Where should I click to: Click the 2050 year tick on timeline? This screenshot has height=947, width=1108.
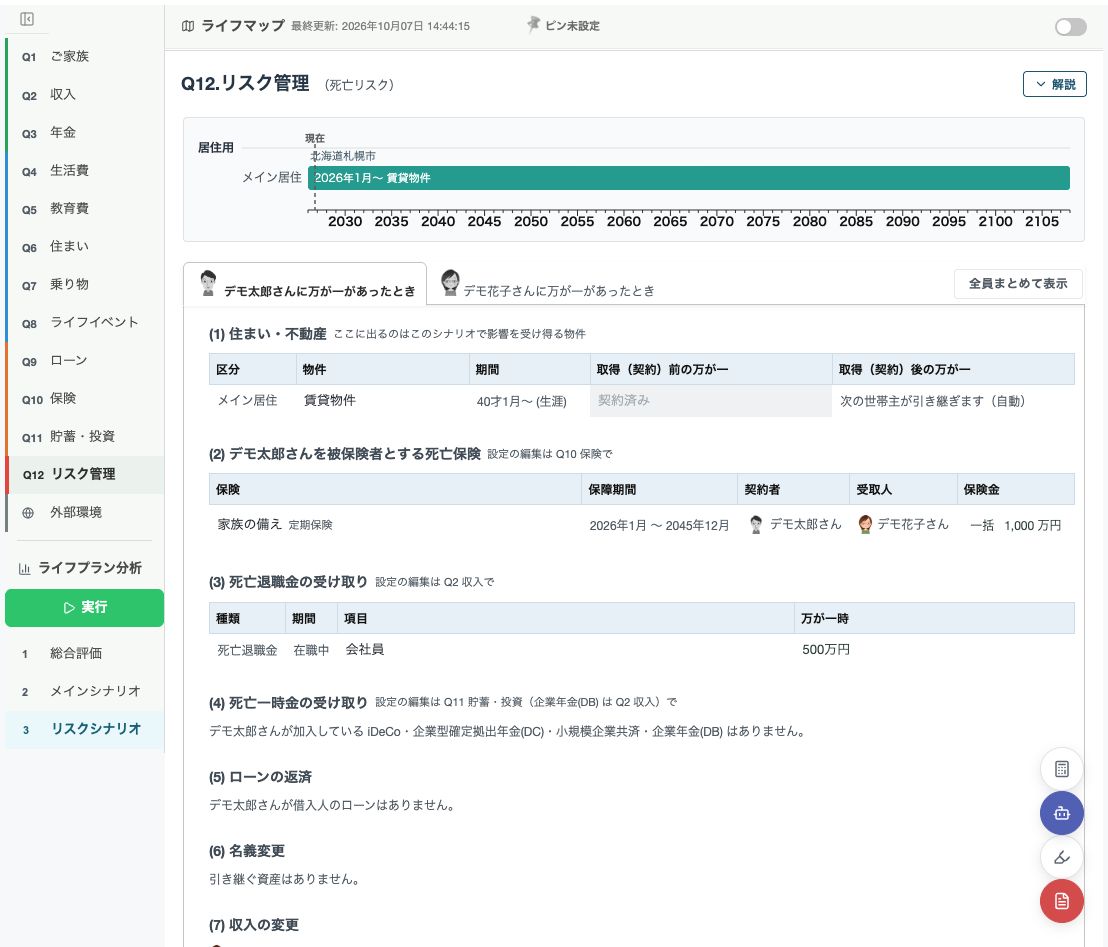point(531,221)
